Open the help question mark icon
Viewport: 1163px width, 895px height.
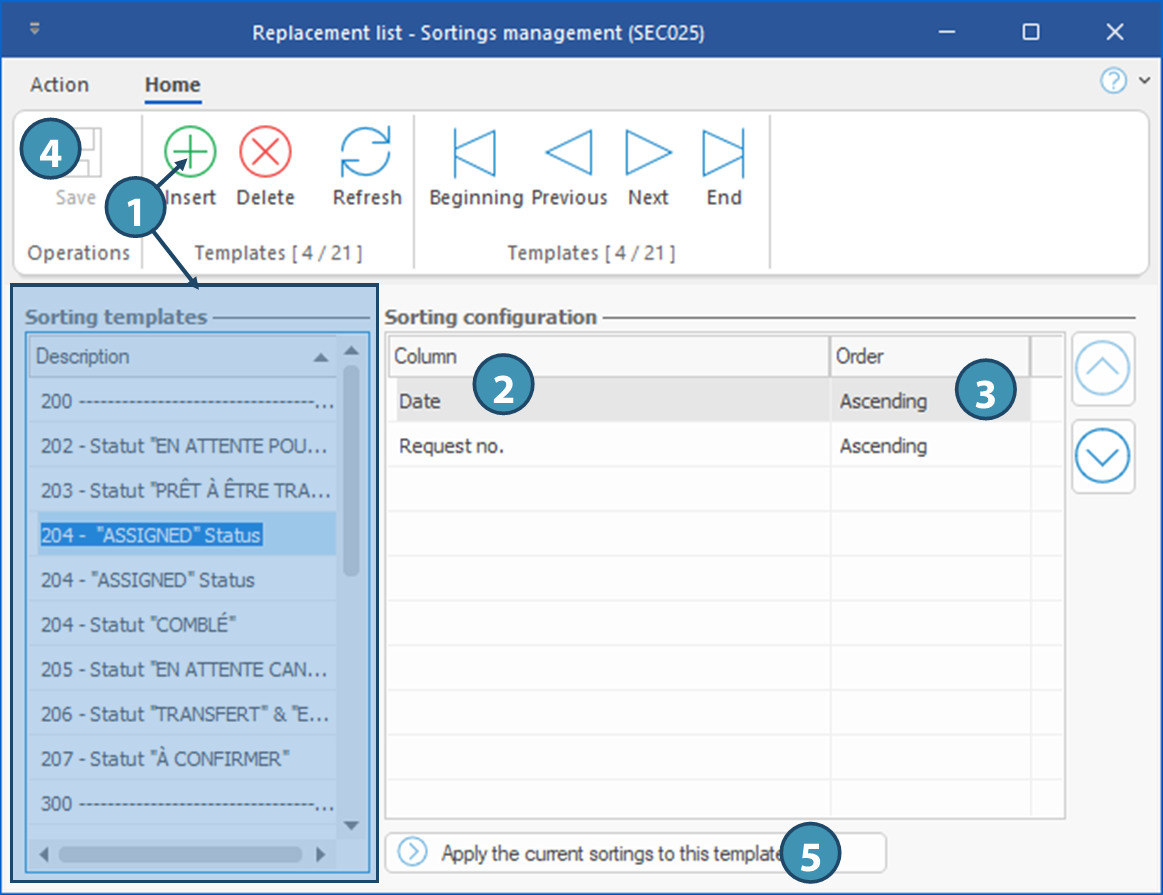click(x=1113, y=82)
